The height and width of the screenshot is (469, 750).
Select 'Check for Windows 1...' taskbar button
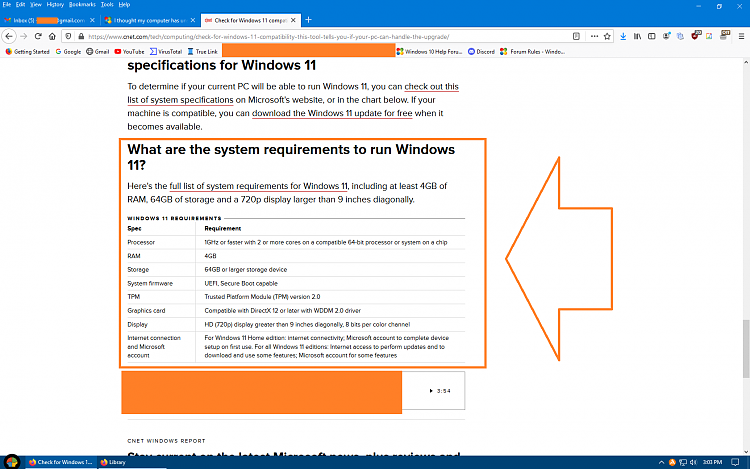pyautogui.click(x=61, y=462)
